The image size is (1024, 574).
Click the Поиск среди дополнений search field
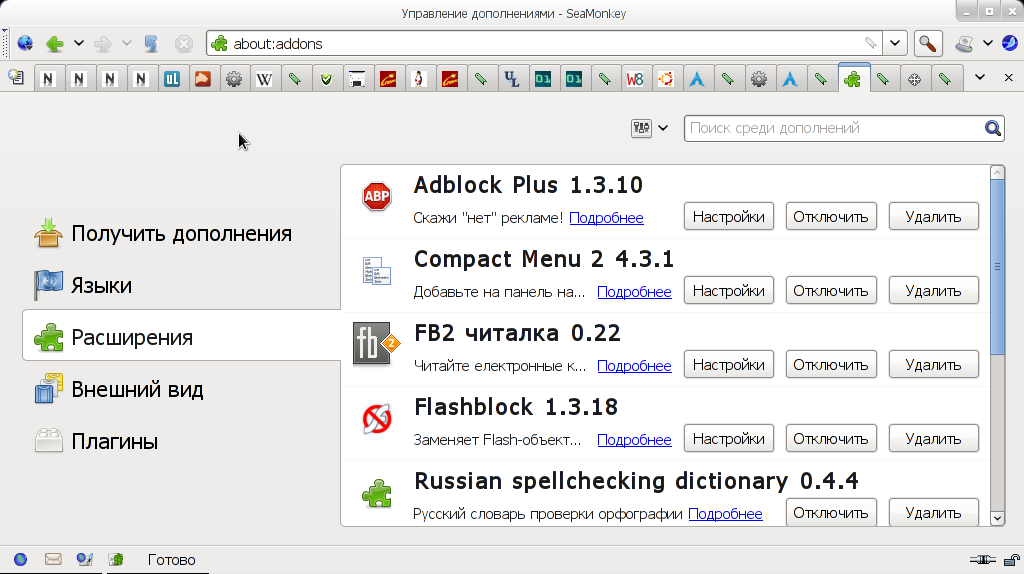click(835, 128)
